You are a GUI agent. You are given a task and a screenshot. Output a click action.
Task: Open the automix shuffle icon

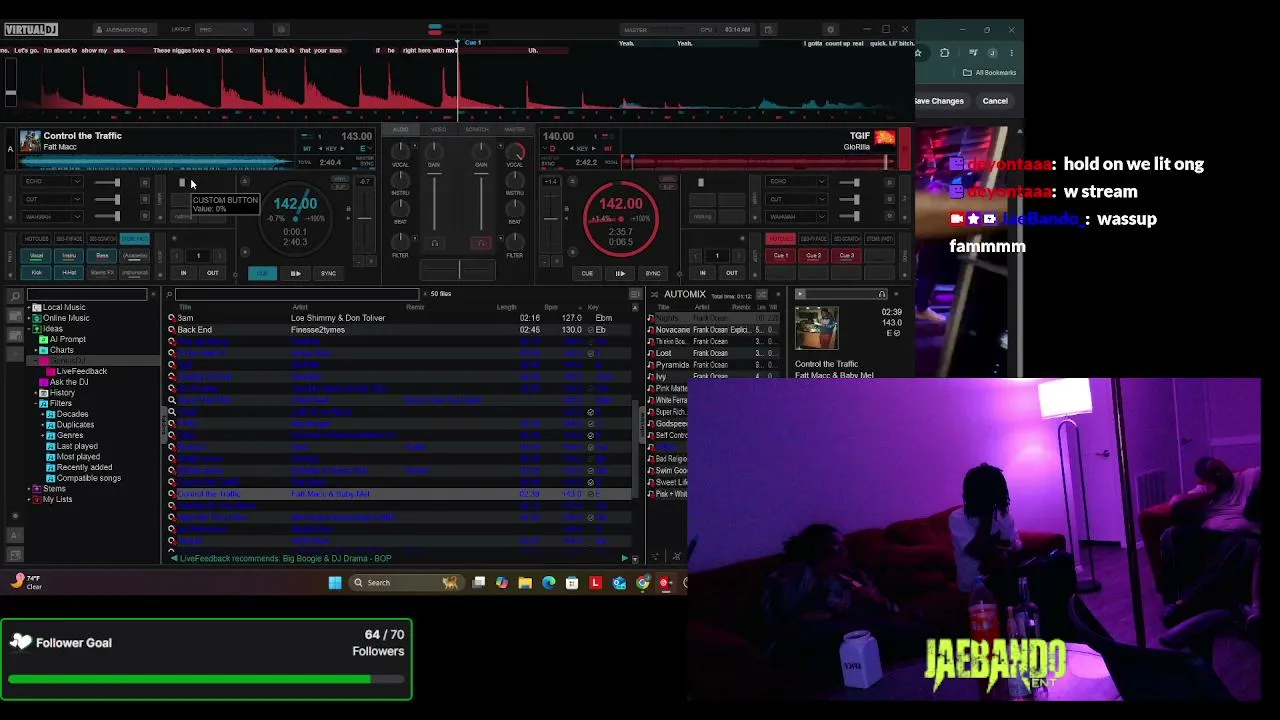[761, 295]
